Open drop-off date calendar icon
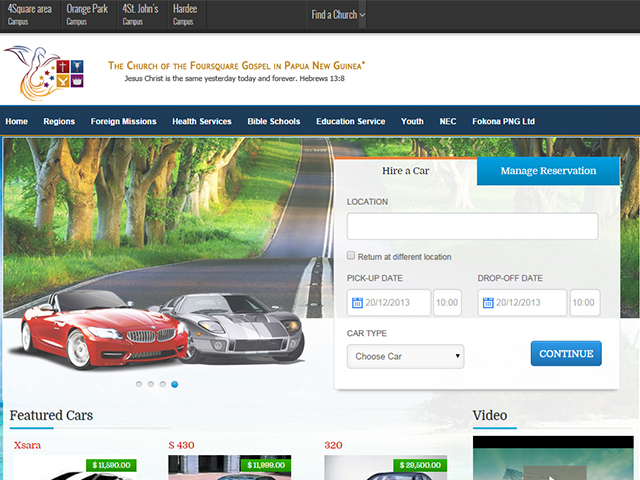 [x=488, y=302]
